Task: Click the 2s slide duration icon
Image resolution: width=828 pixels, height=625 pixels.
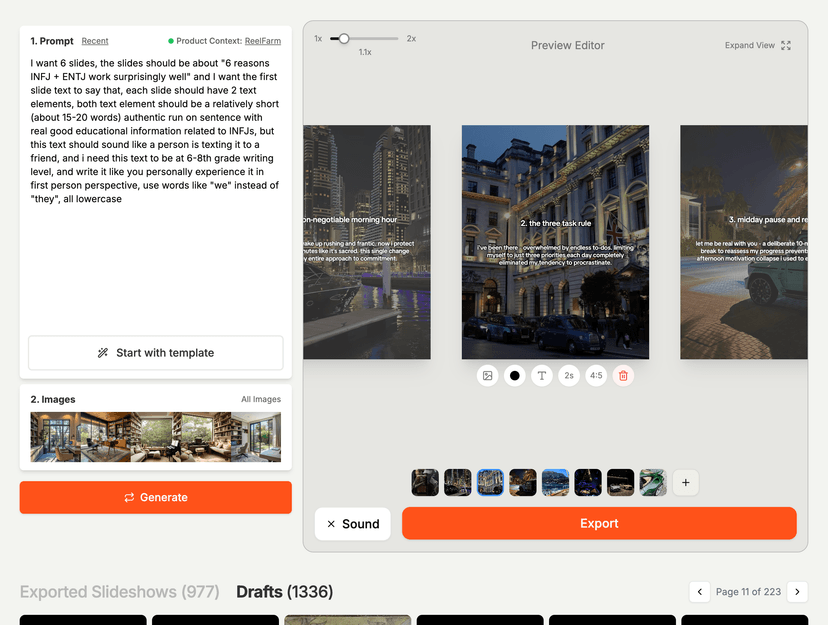Action: [568, 375]
